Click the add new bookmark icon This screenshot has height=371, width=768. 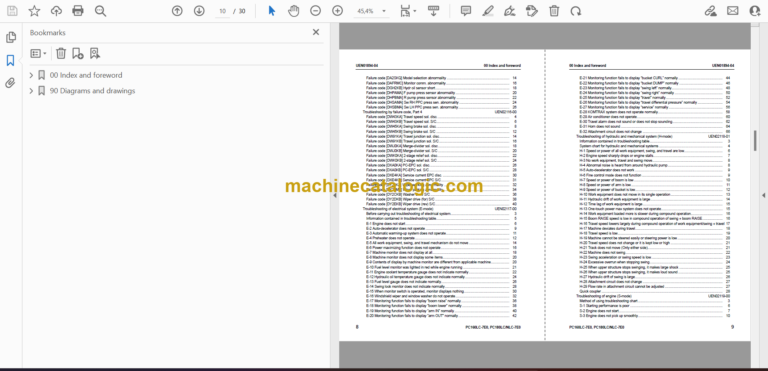point(78,53)
